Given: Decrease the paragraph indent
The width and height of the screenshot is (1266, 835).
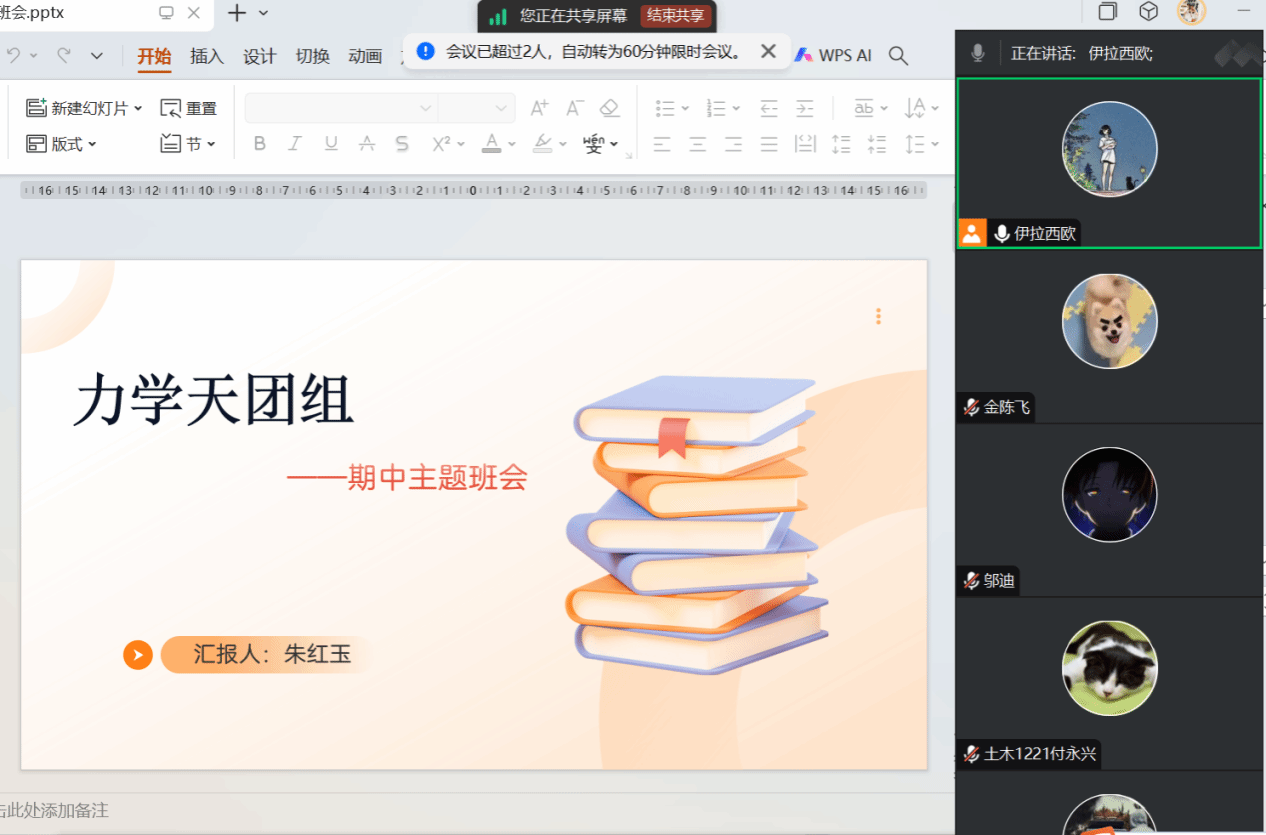Looking at the screenshot, I should point(769,108).
